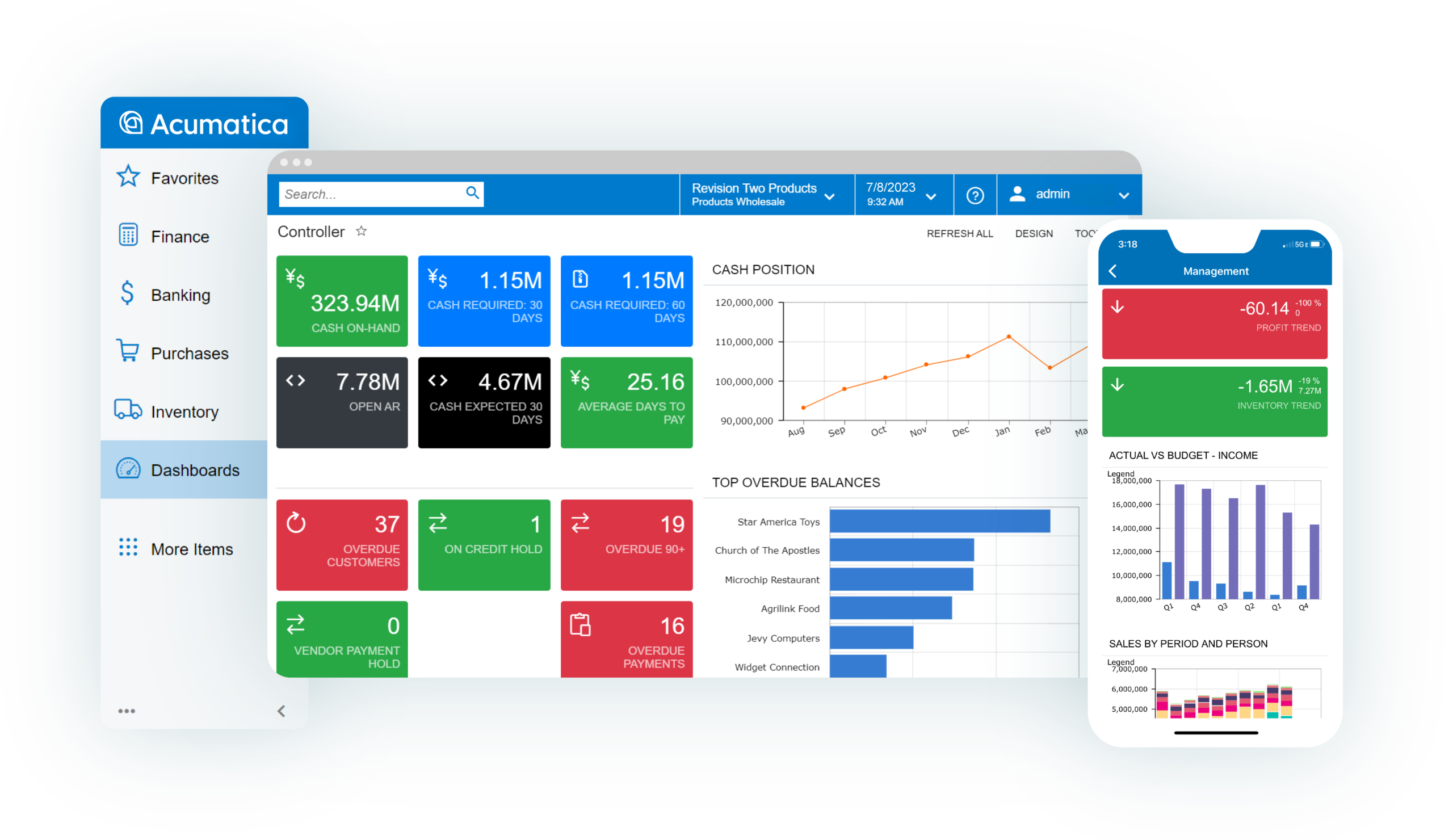Toggle the Controller favorite star

tap(362, 231)
